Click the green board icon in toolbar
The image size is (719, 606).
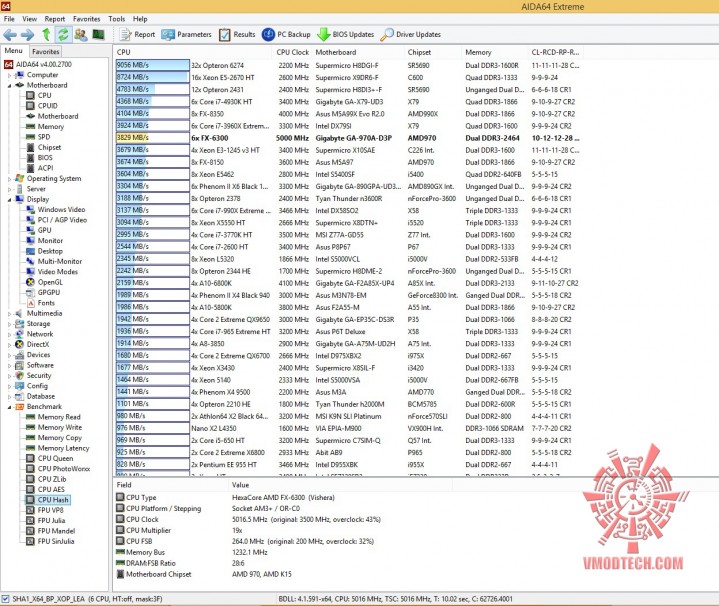(98, 34)
